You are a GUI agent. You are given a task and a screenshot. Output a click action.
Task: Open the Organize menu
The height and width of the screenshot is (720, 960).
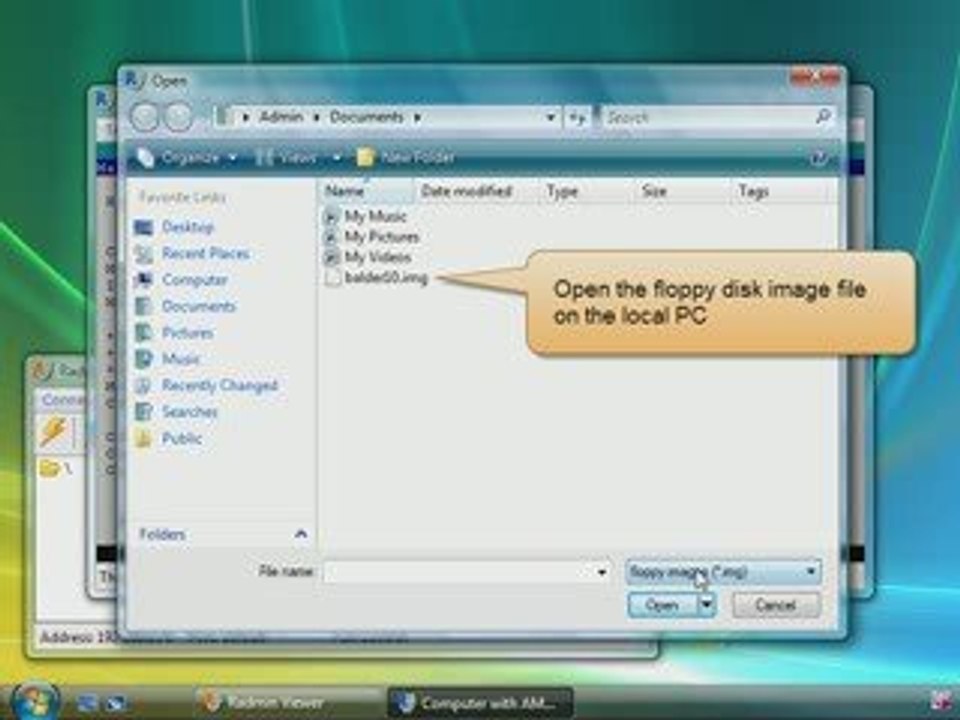pos(187,158)
